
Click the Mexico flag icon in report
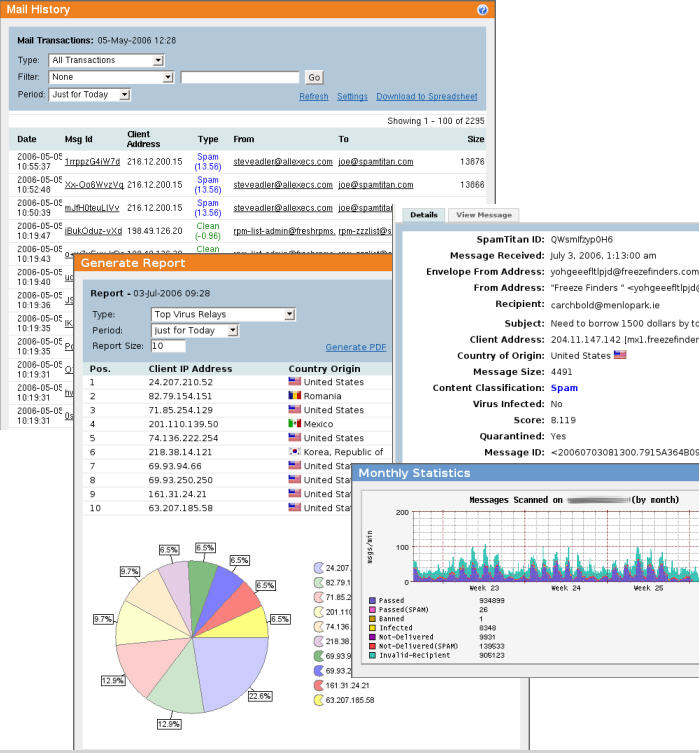pos(295,424)
